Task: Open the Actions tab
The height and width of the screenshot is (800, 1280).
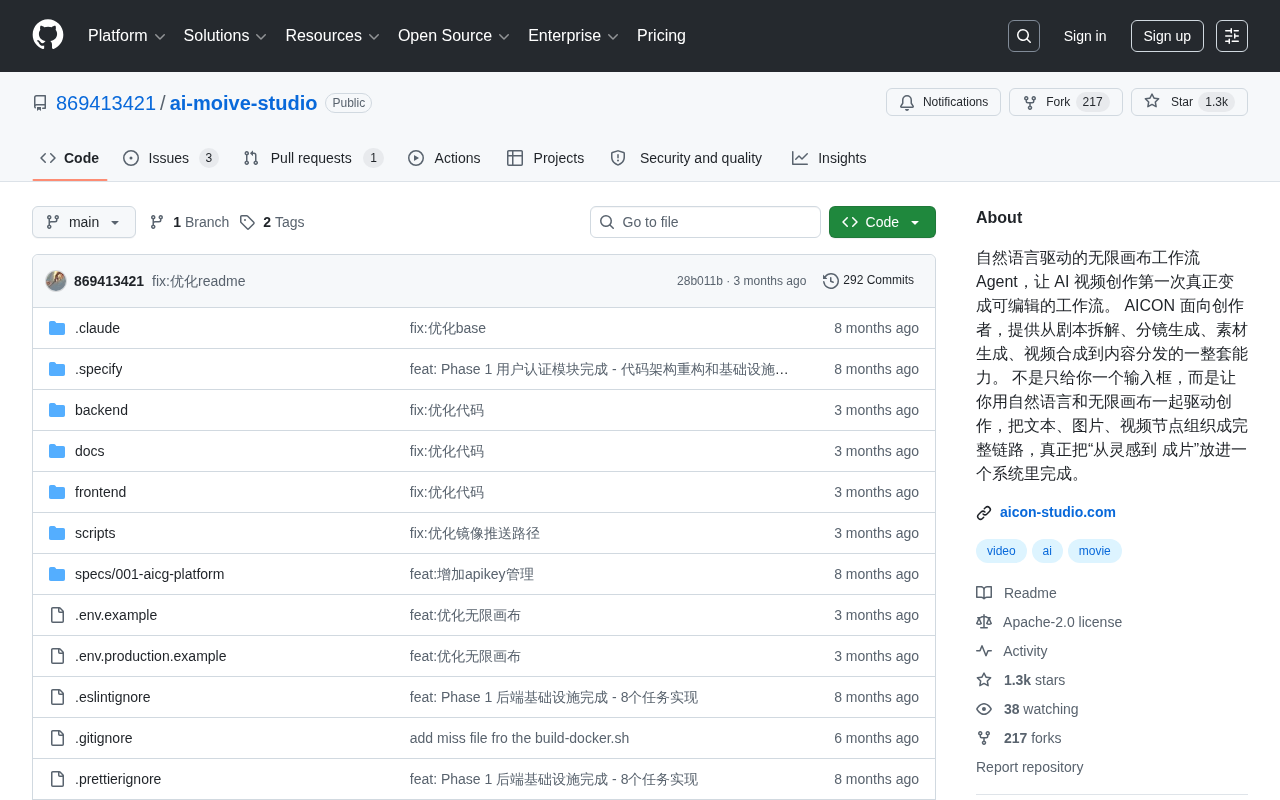Action: tap(444, 158)
